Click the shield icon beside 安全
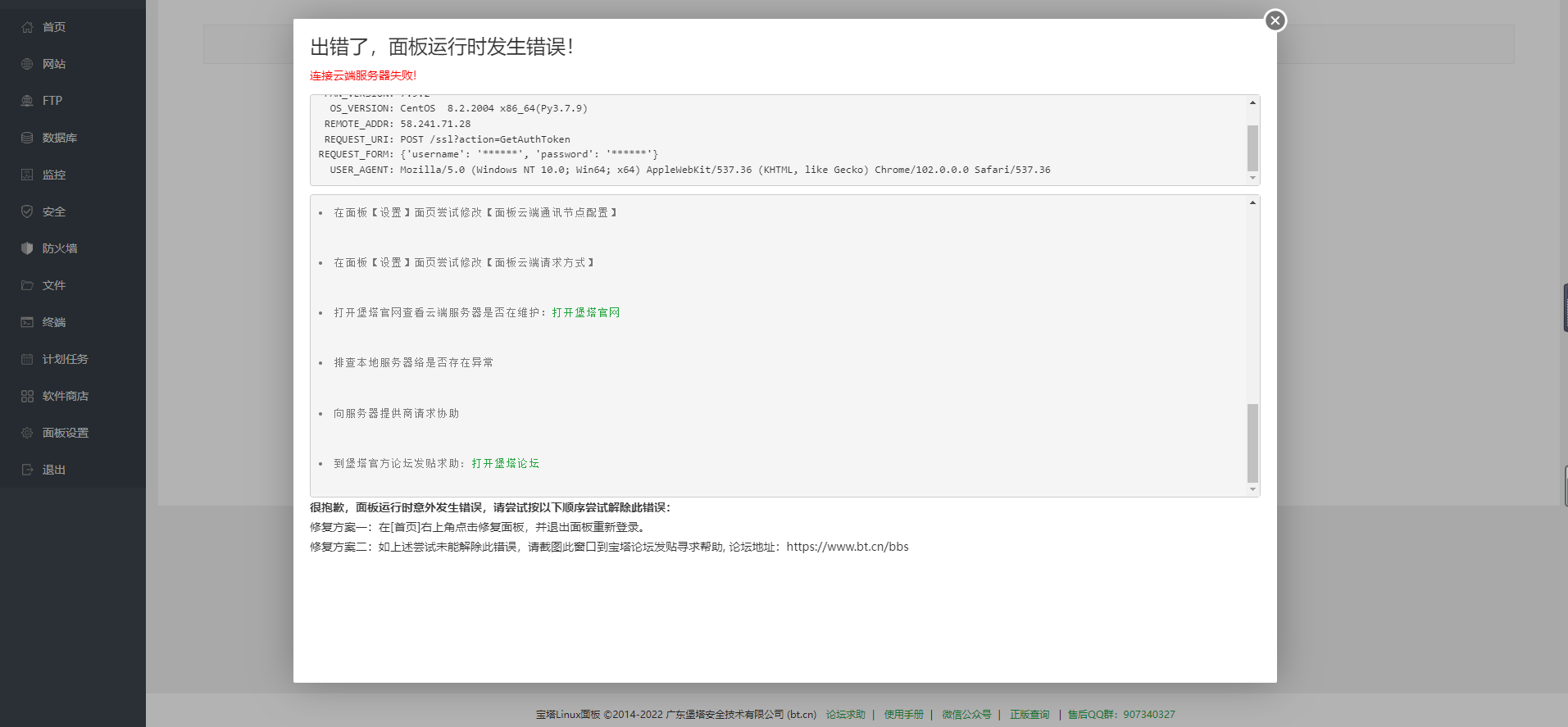This screenshot has height=727, width=1568. tap(27, 211)
